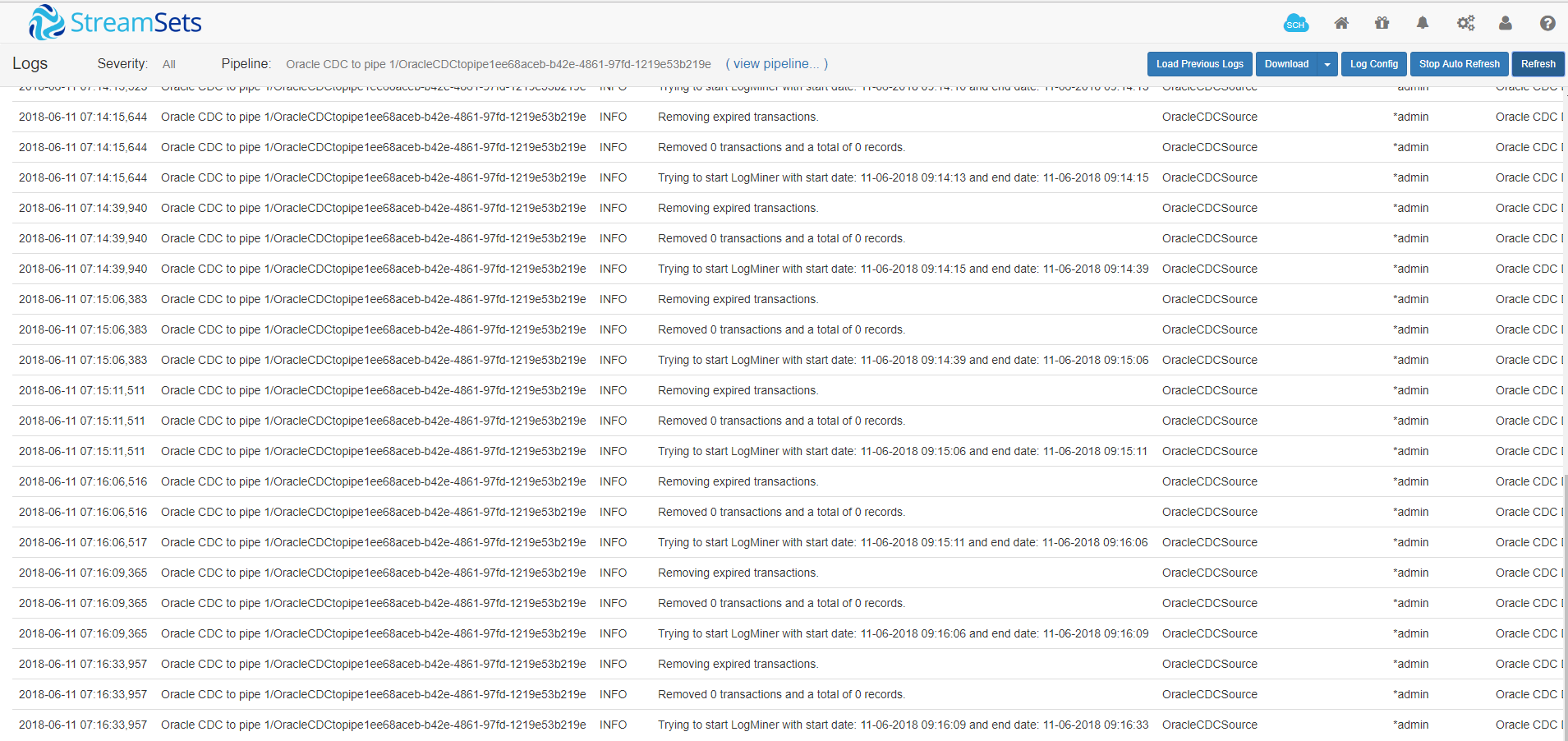
Task: Click Stop Auto Refresh
Action: pos(1460,64)
